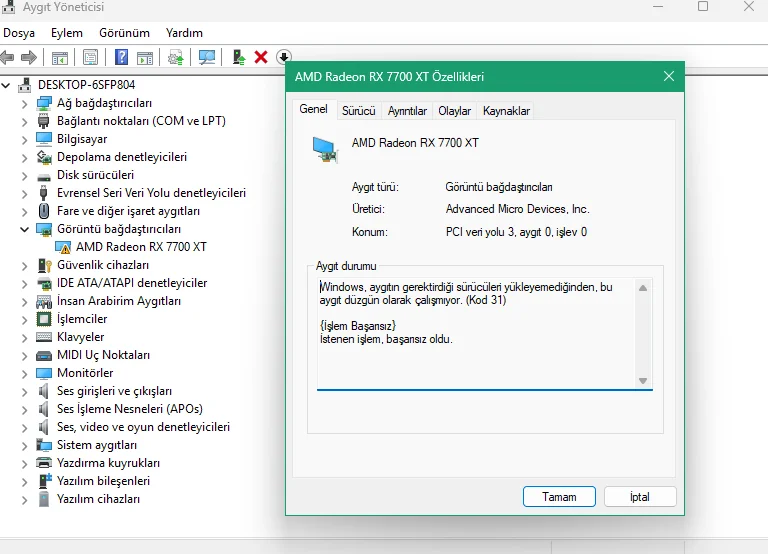Switch to the Ayrıntılar tab
This screenshot has height=554, width=768.
point(407,111)
